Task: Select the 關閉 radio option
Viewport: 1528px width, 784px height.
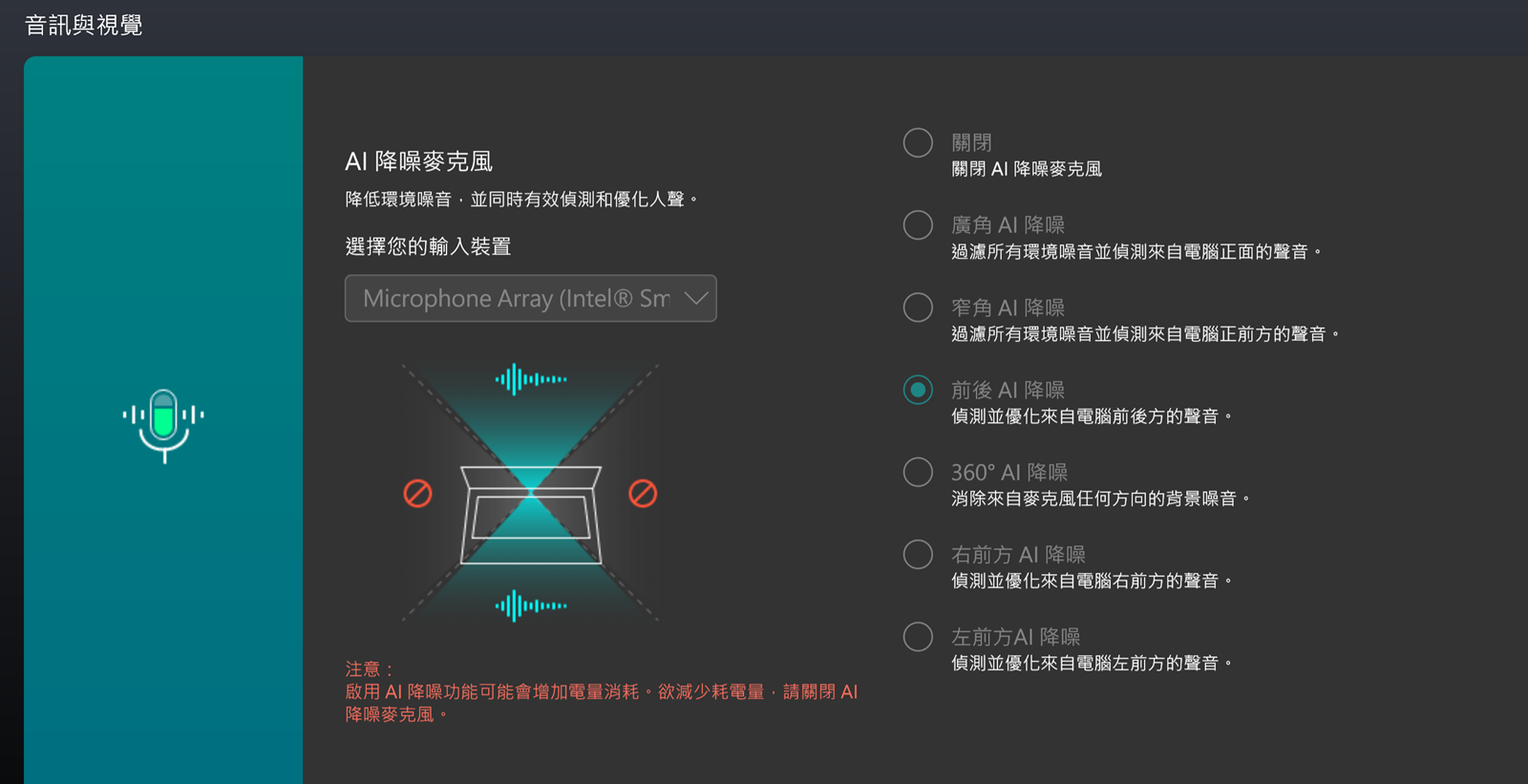Action: (x=918, y=143)
